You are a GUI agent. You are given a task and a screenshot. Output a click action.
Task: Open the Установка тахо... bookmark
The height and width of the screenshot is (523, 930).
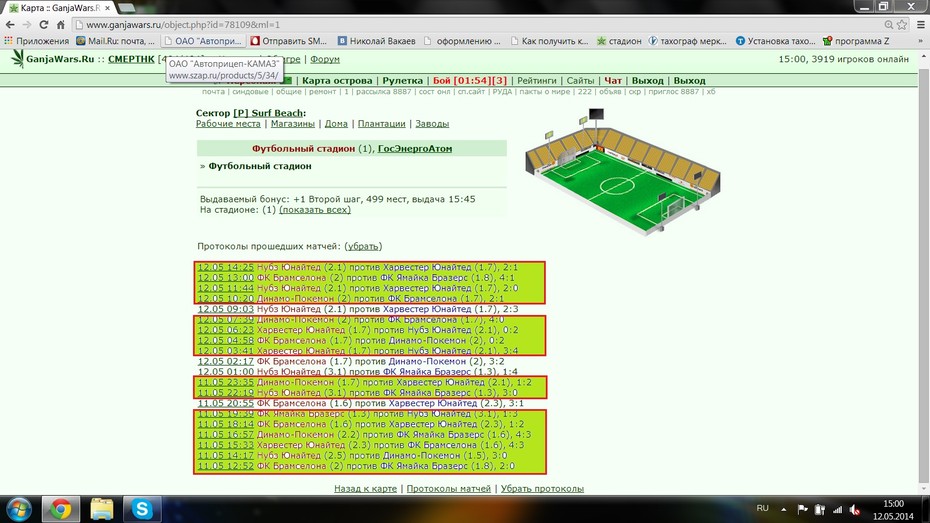tap(776, 41)
